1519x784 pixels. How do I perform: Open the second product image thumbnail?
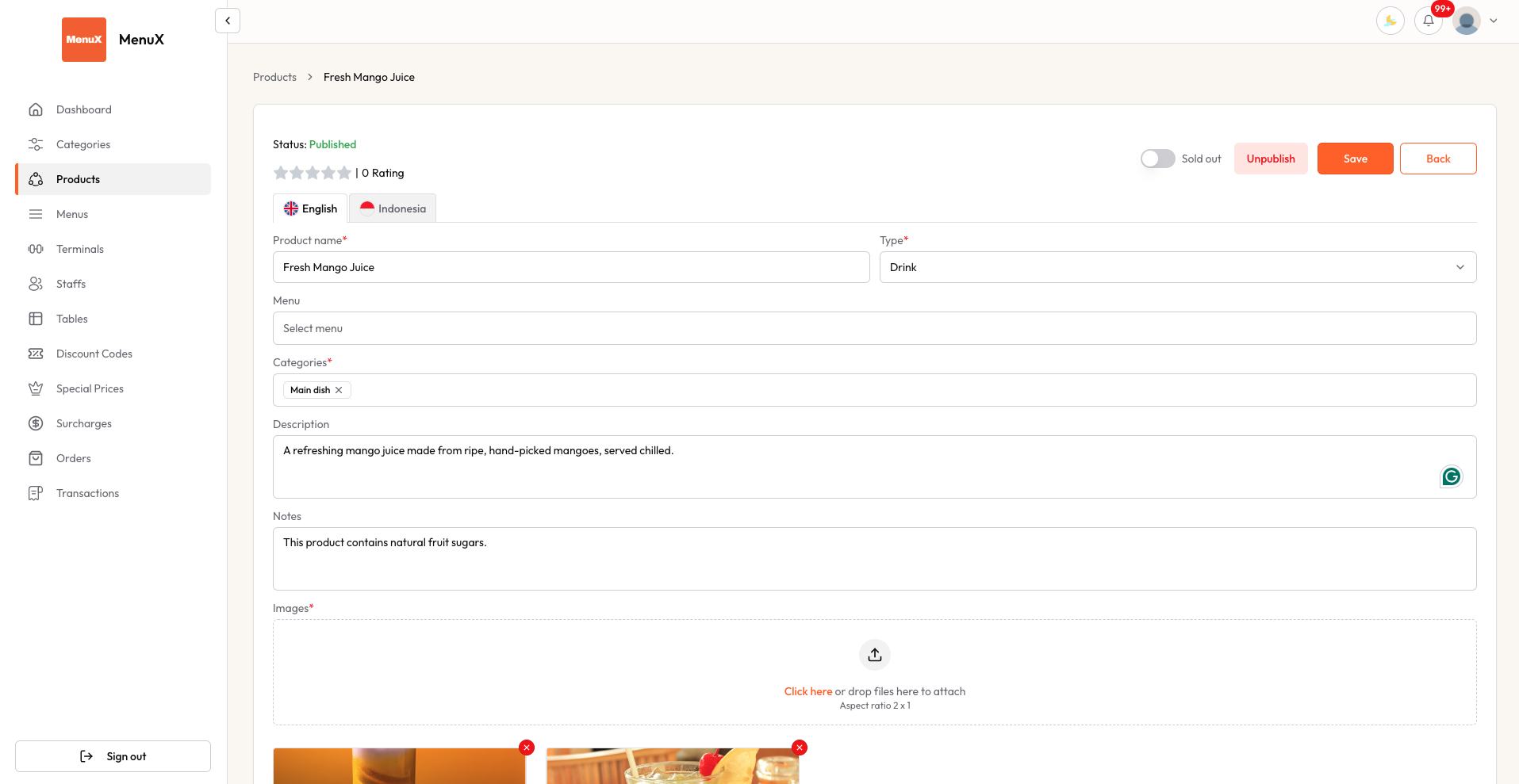[673, 766]
